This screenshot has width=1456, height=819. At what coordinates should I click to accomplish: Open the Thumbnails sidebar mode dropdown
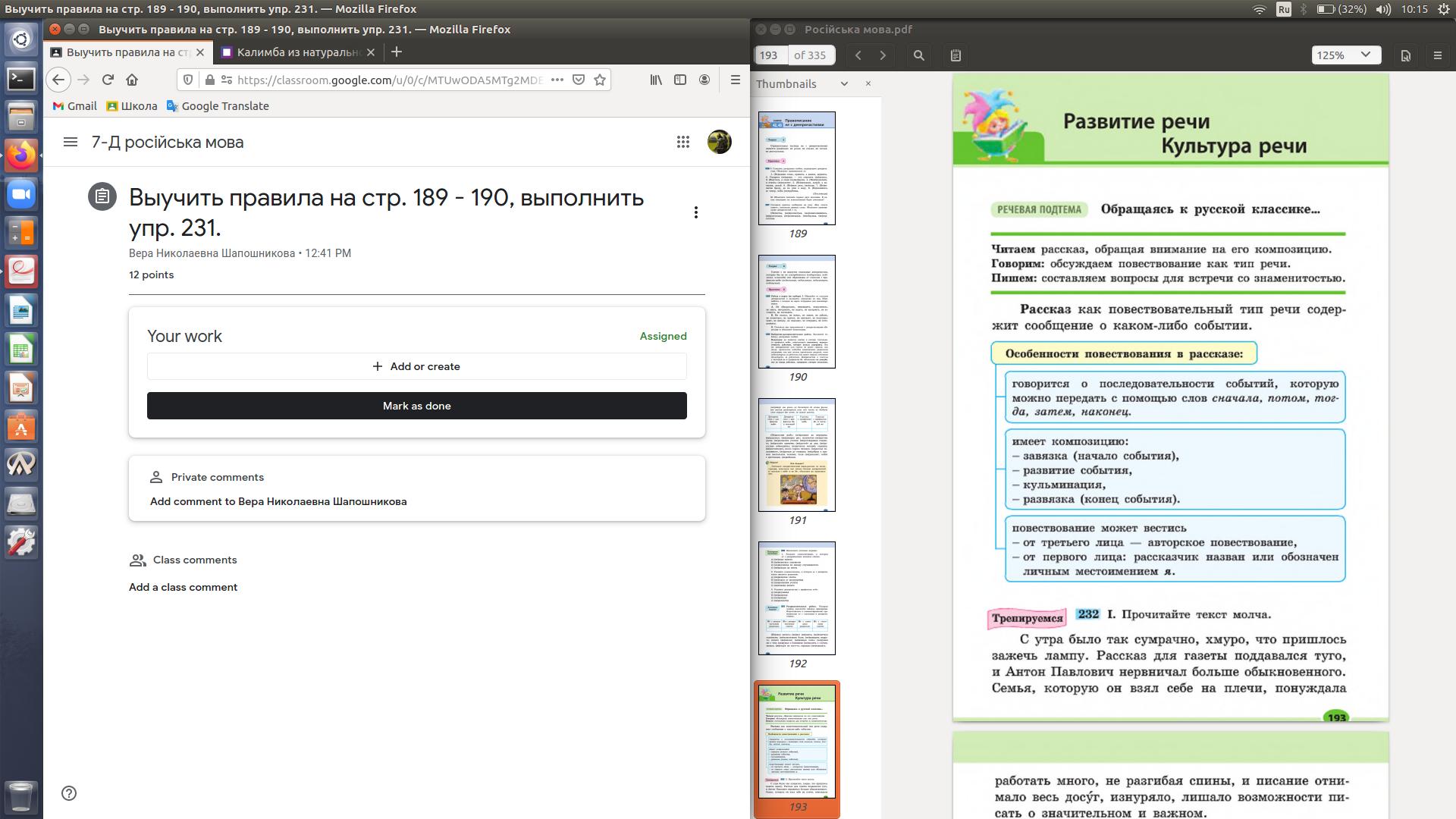click(x=844, y=84)
